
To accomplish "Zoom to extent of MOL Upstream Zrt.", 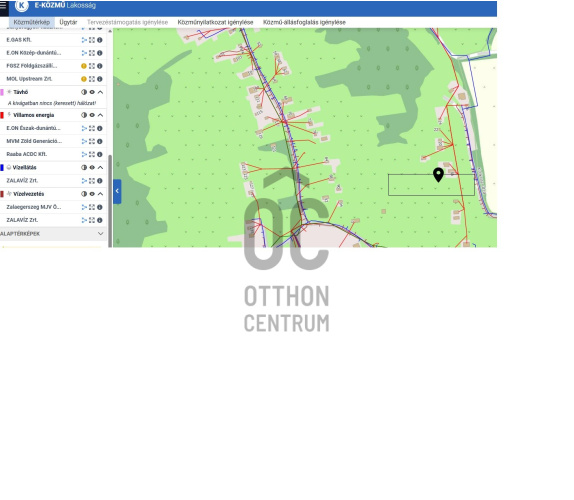I will point(92,79).
